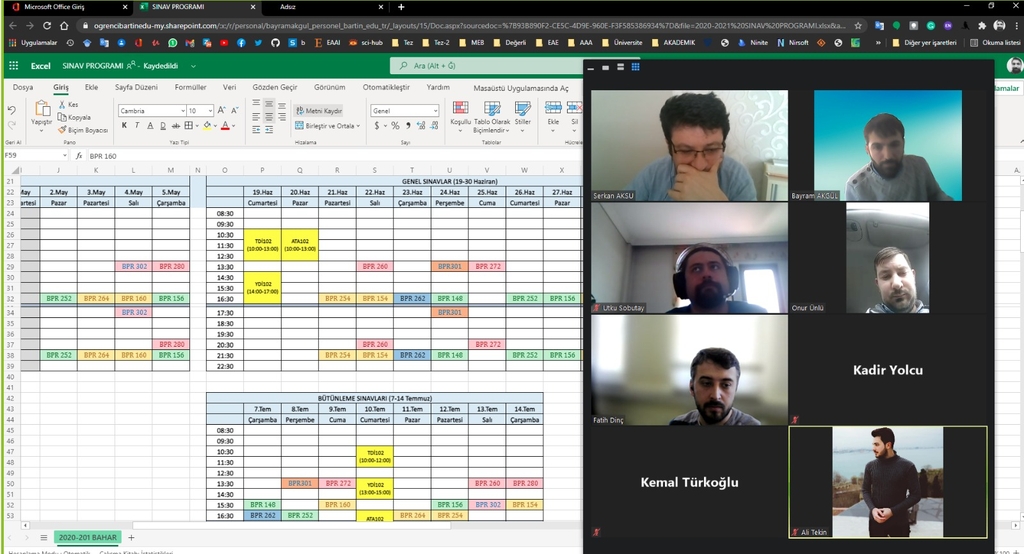
Task: Click the Undo arrow in the ribbon
Action: 11,109
